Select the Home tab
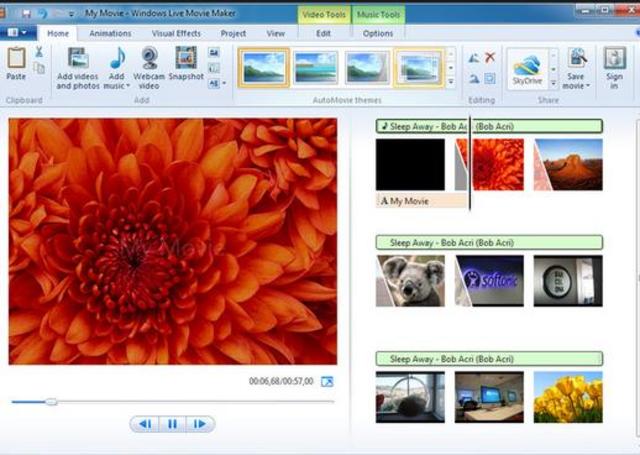This screenshot has height=455, width=640. click(x=58, y=33)
